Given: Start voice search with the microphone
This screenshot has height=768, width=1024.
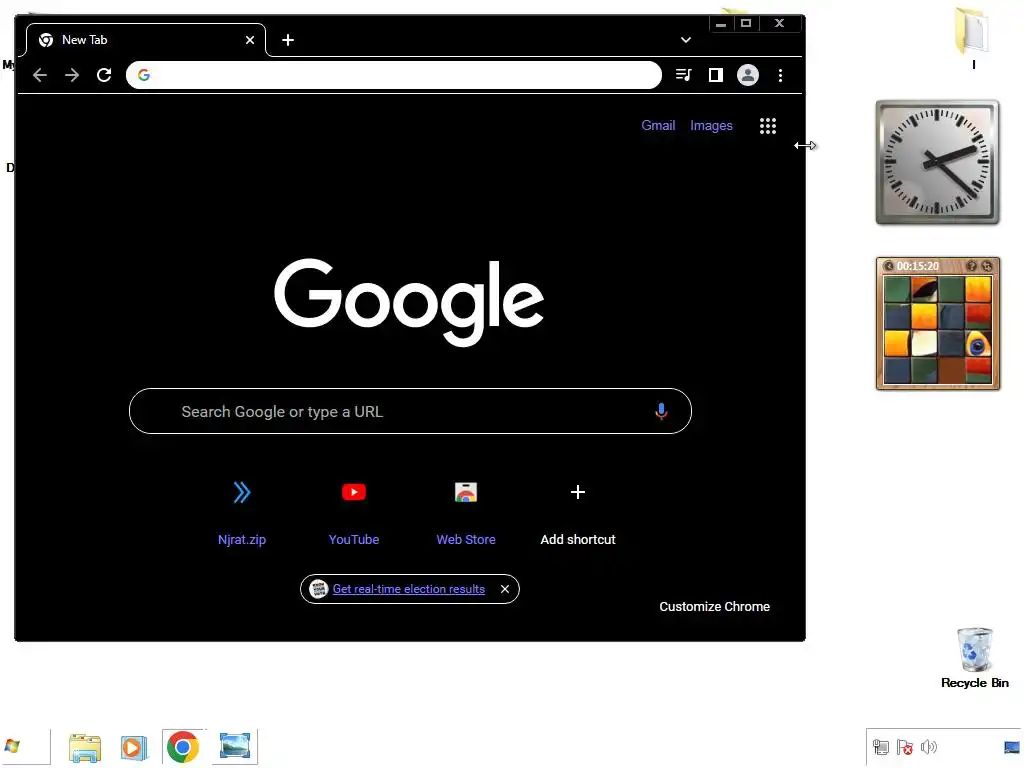Looking at the screenshot, I should (x=661, y=411).
